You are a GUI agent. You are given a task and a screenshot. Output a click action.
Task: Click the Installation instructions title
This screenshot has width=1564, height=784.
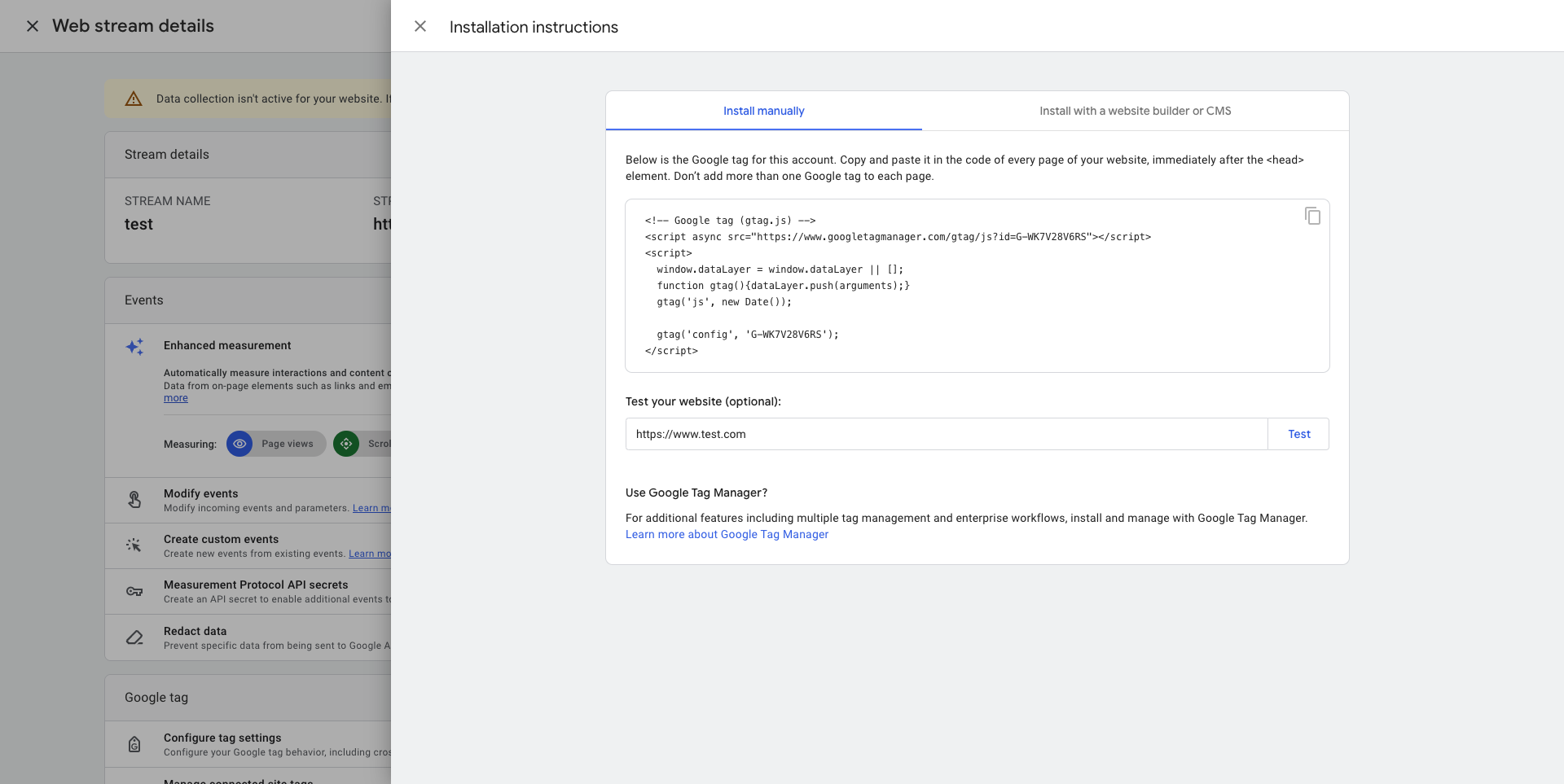[534, 27]
